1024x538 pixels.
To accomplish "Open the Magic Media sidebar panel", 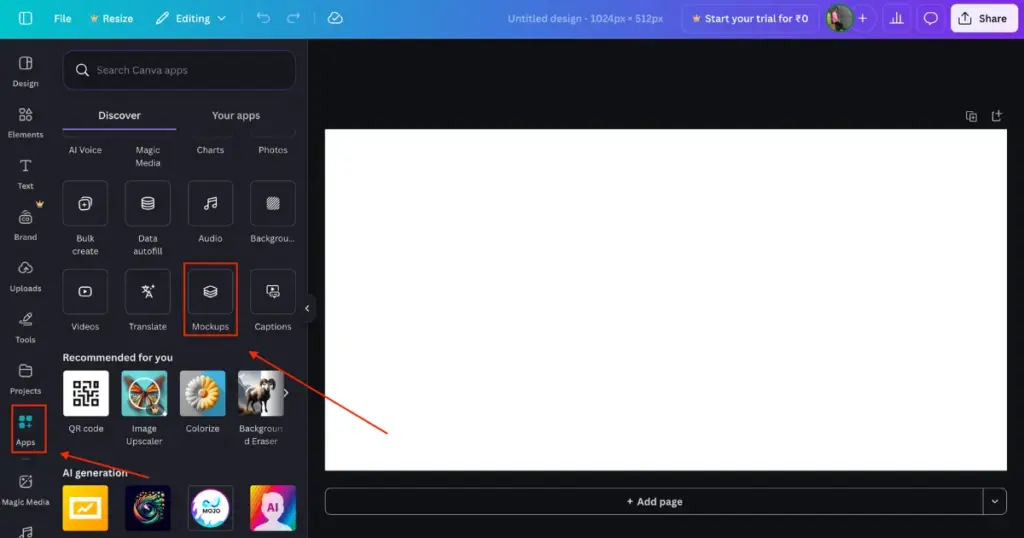I will click(25, 490).
